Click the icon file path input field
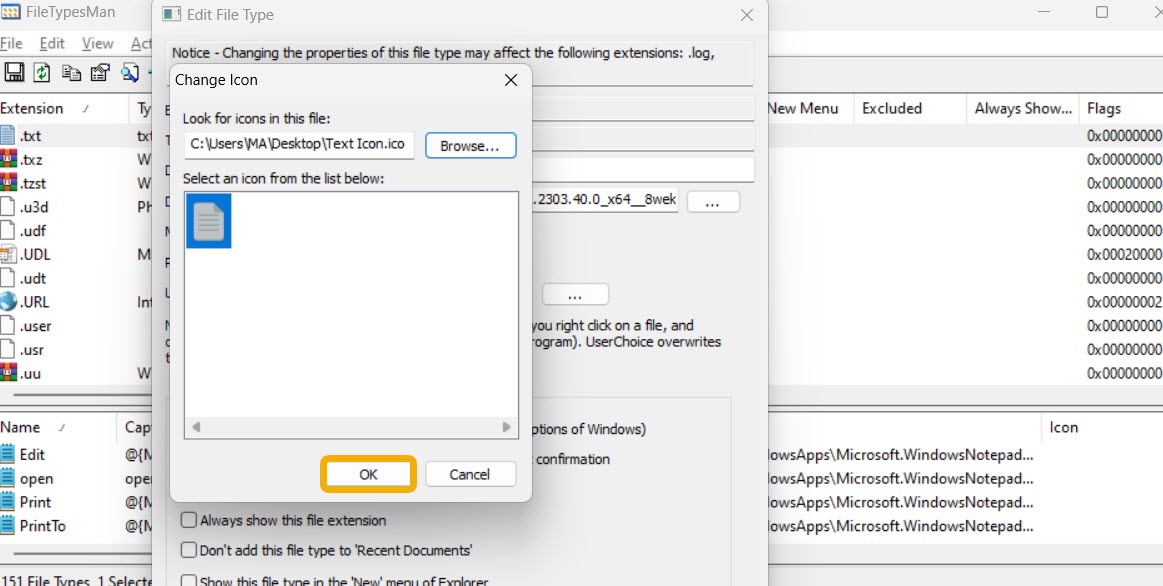Screen dimensions: 1163x586 coord(297,145)
